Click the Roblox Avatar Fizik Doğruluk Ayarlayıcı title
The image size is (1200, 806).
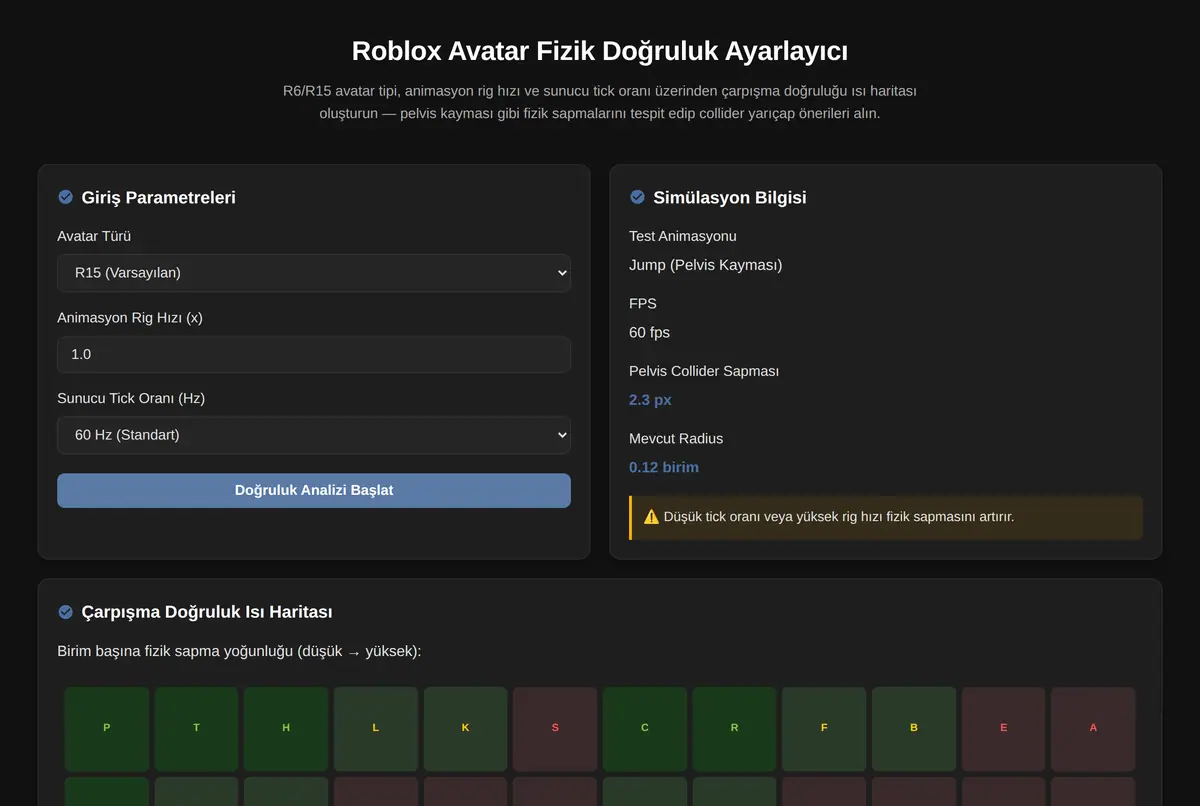coord(600,51)
